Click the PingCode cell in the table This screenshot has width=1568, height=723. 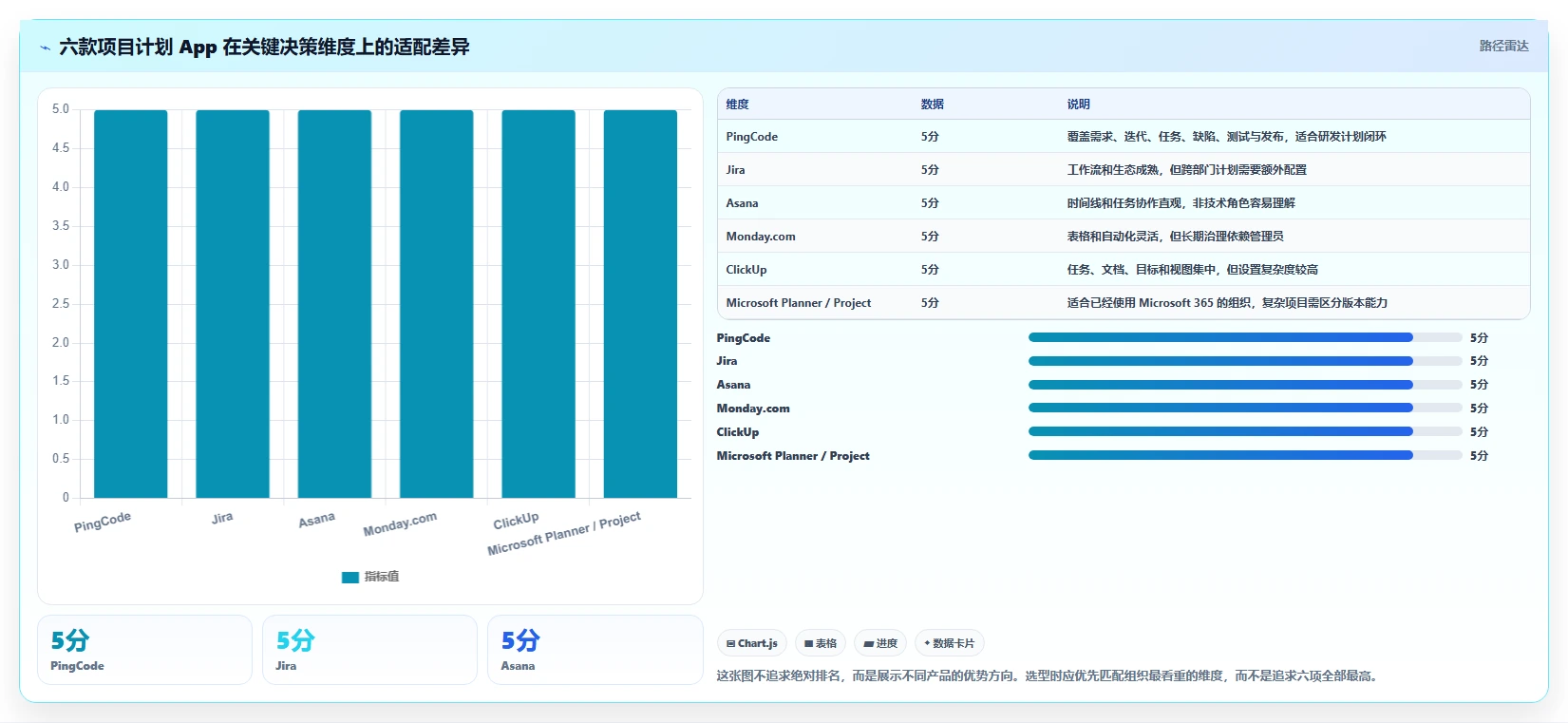tap(752, 137)
